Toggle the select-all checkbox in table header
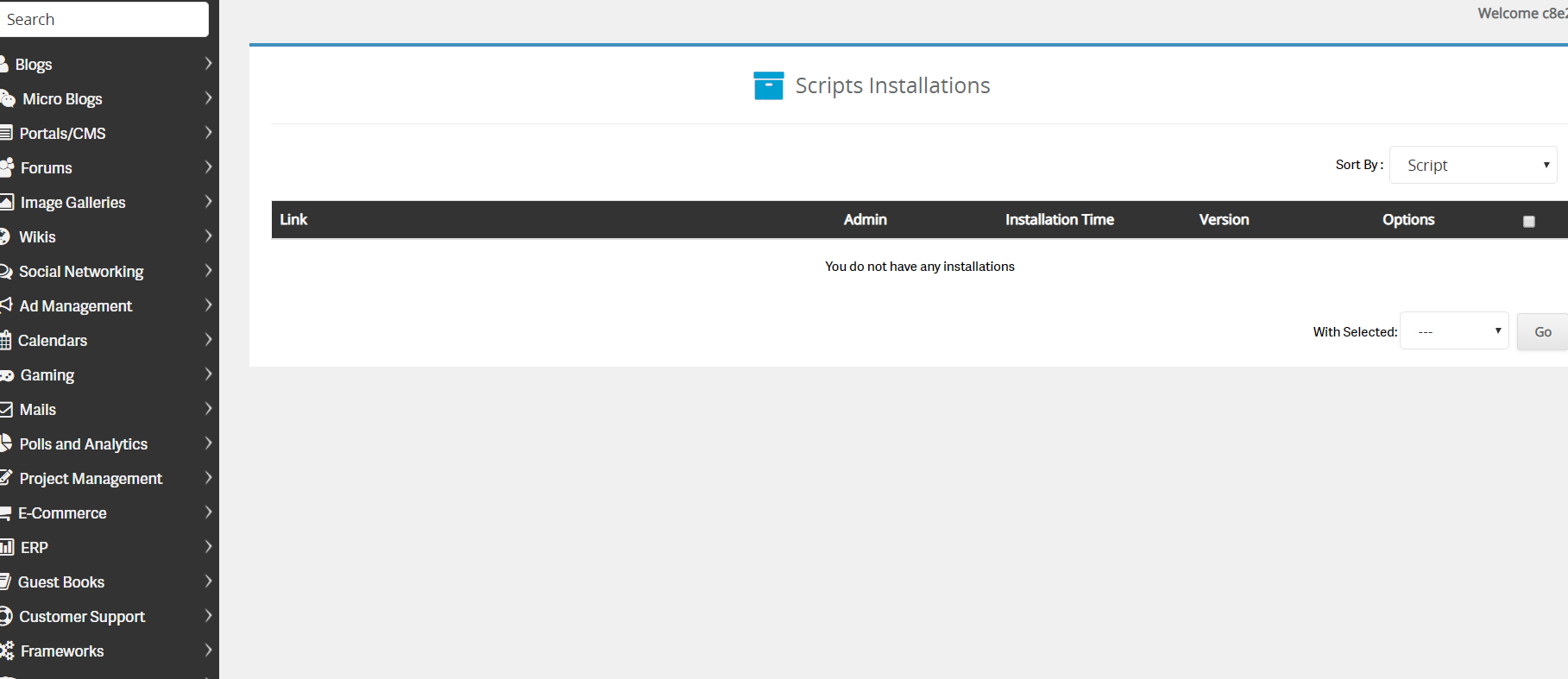Screen dimensions: 1568x679 tap(1528, 222)
